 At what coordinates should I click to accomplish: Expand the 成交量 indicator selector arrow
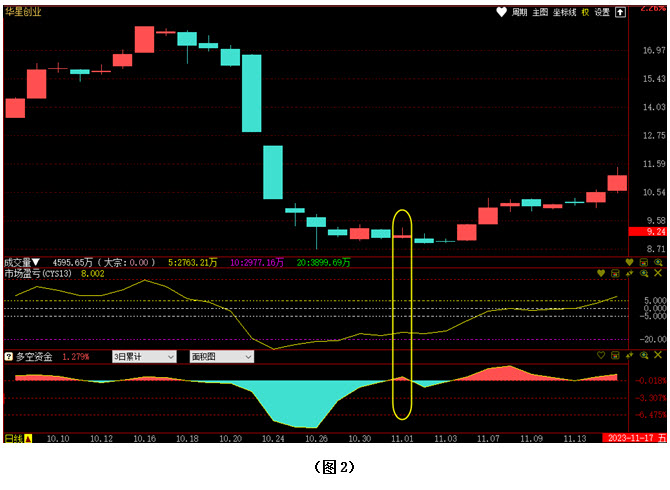point(36,262)
